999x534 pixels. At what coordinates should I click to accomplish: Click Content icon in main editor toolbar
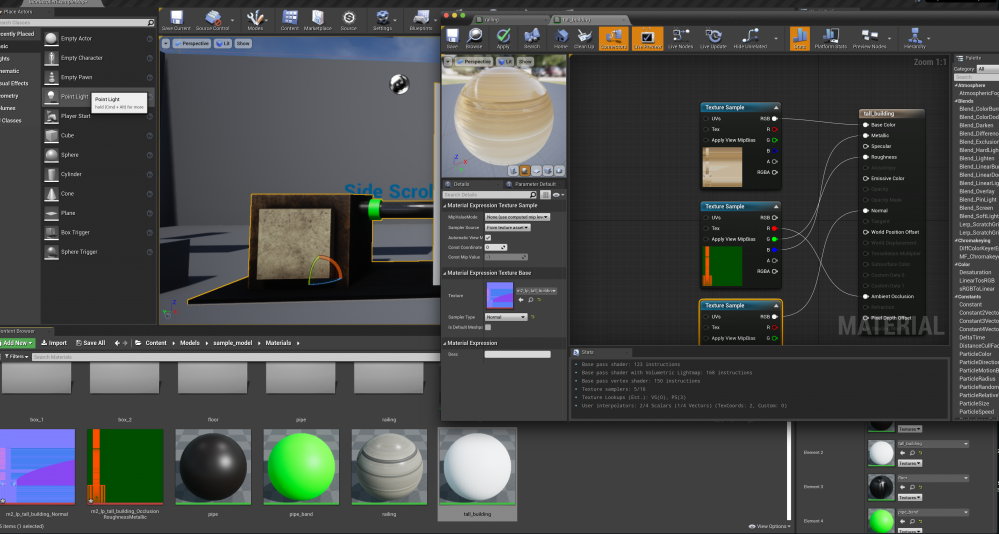click(x=289, y=20)
